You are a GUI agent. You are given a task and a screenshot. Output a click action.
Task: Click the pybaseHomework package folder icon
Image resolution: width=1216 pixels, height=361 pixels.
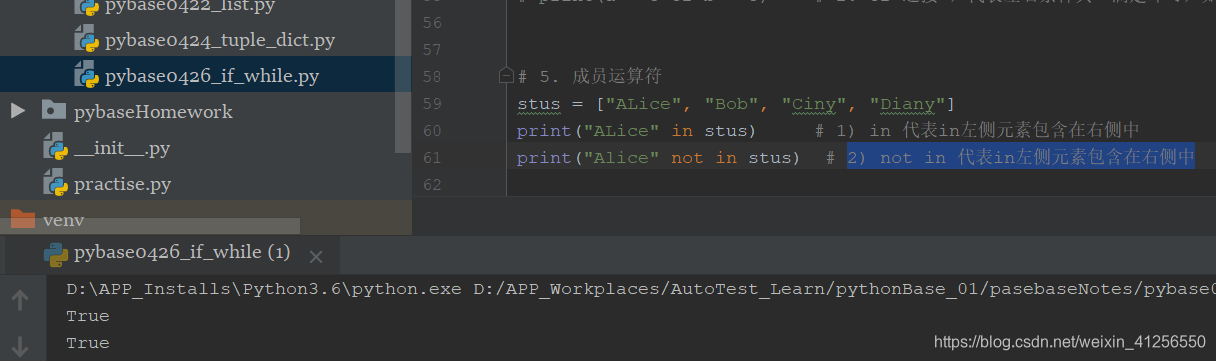coord(54,111)
